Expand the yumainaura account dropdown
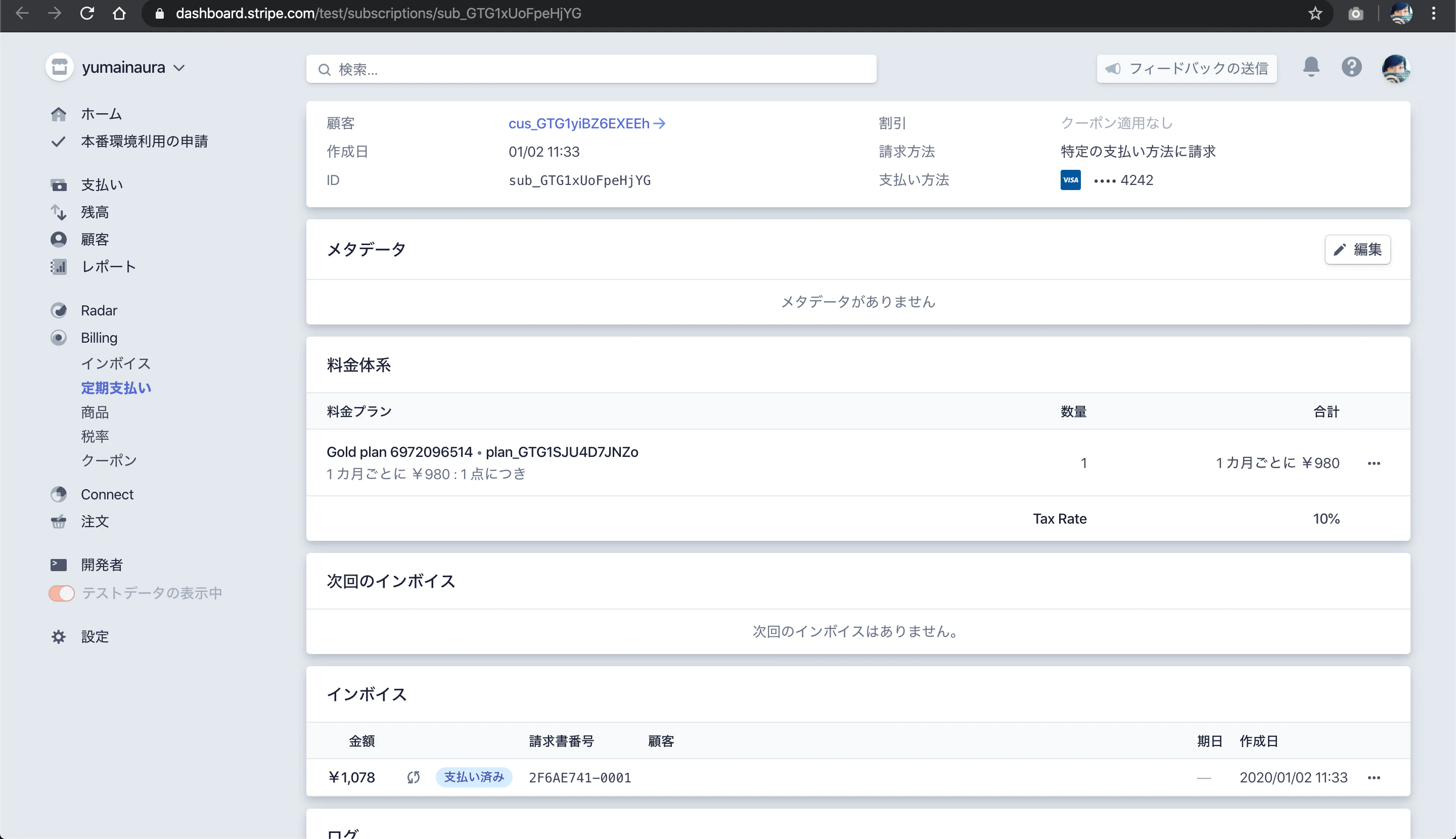The height and width of the screenshot is (839, 1456). (x=132, y=67)
